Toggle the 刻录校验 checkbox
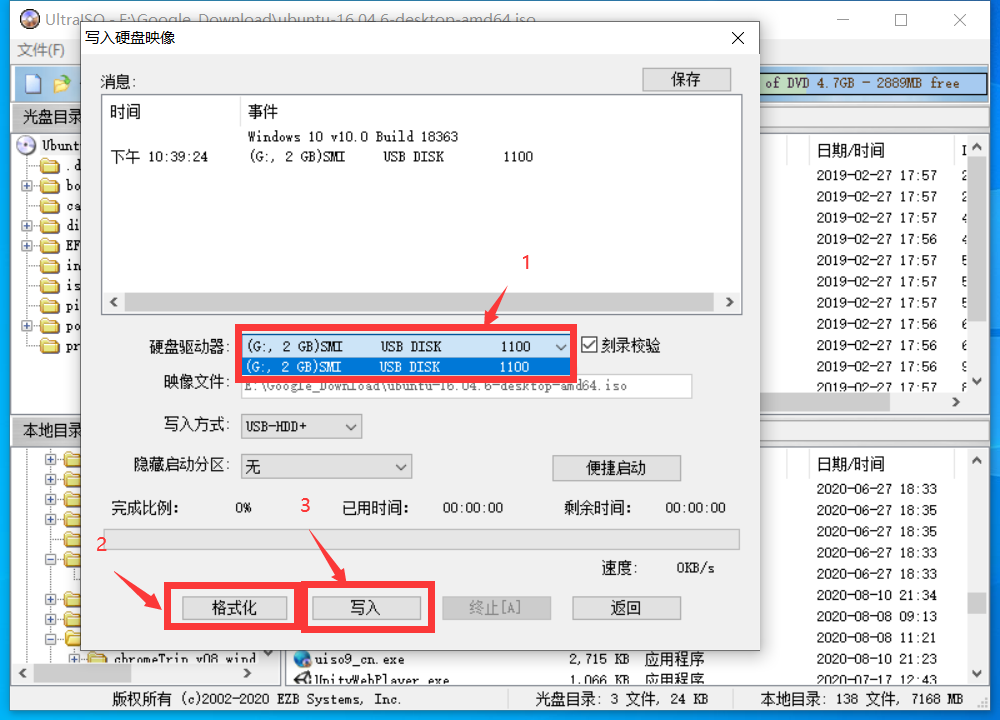The image size is (1000, 720). [589, 345]
